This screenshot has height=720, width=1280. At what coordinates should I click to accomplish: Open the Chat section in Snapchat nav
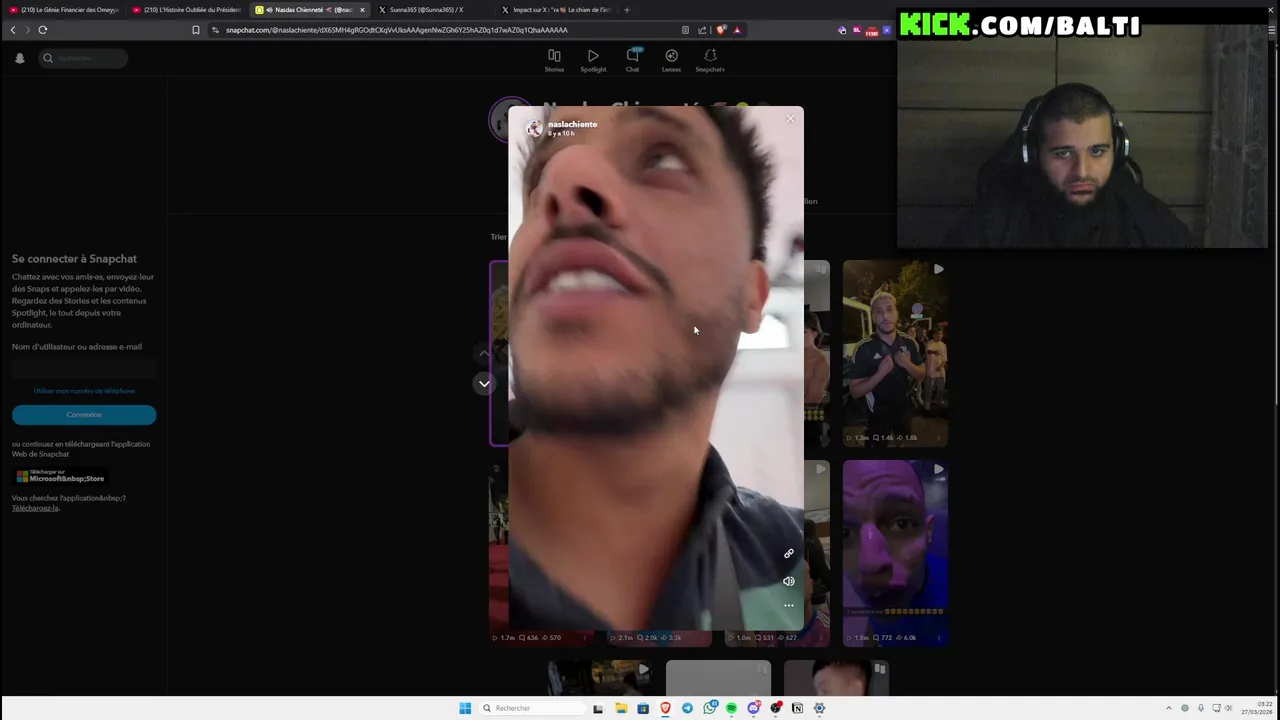(x=632, y=60)
